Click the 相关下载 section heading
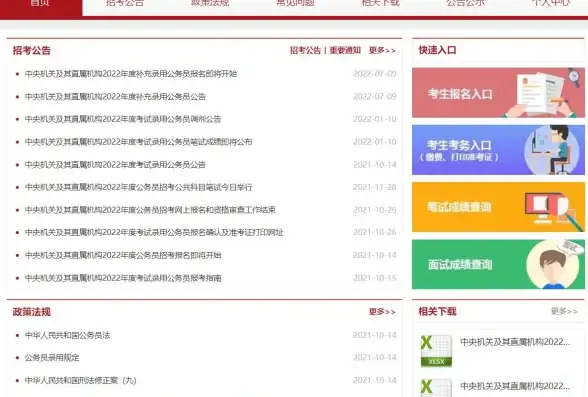The height and width of the screenshot is (397, 588). [438, 312]
